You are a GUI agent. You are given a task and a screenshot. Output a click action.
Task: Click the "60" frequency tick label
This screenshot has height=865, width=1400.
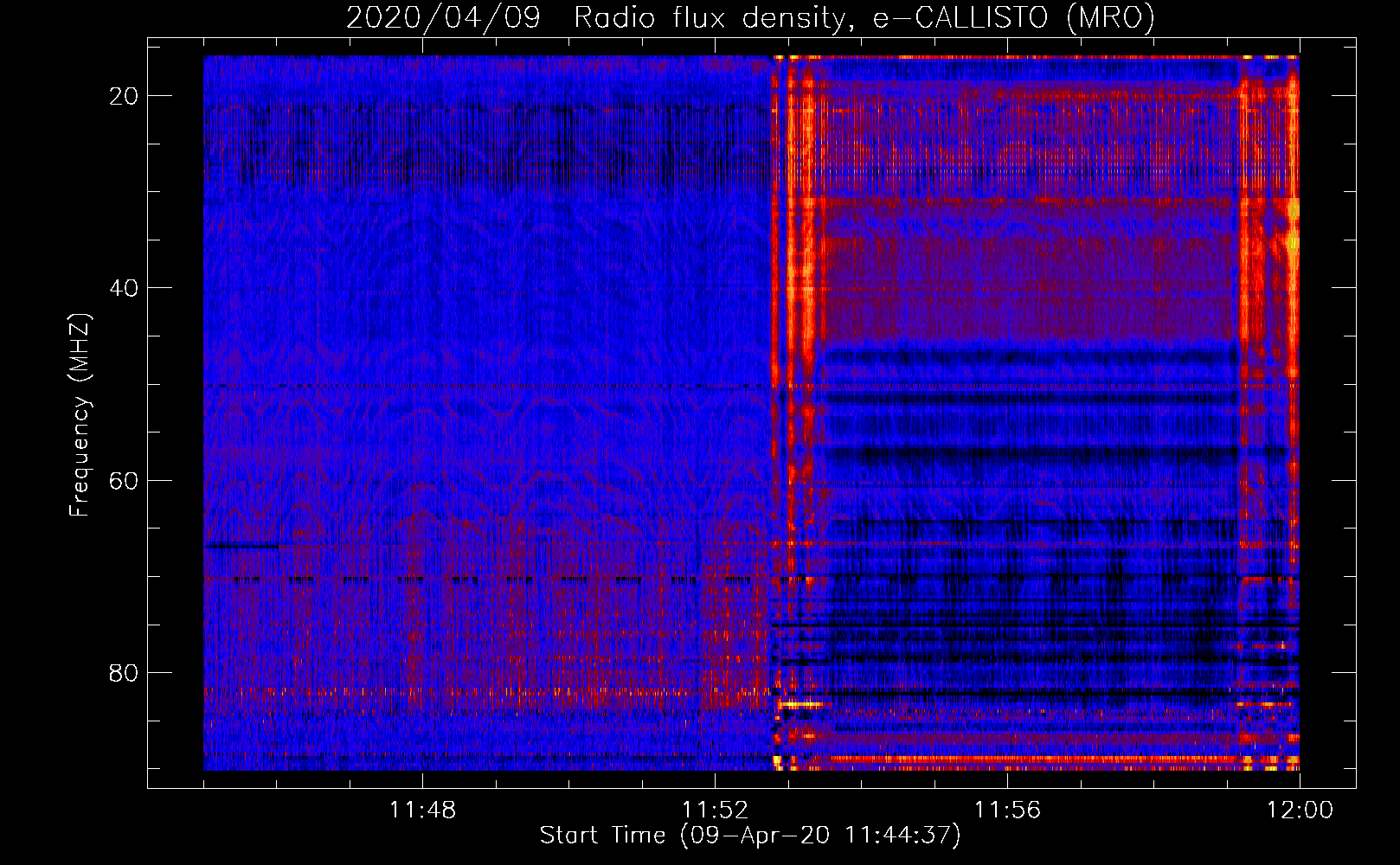(124, 480)
